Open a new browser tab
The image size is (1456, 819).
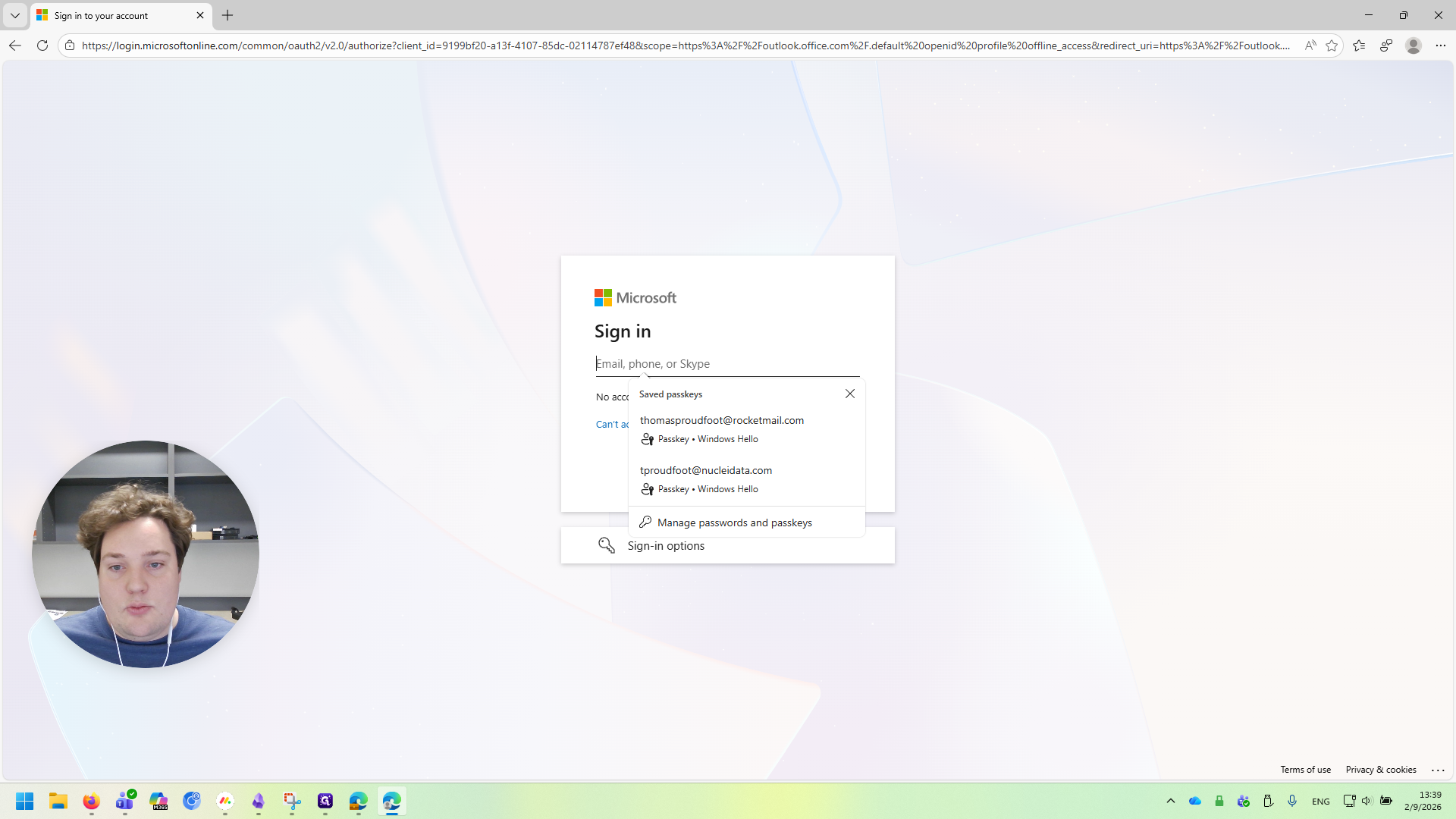pos(227,15)
